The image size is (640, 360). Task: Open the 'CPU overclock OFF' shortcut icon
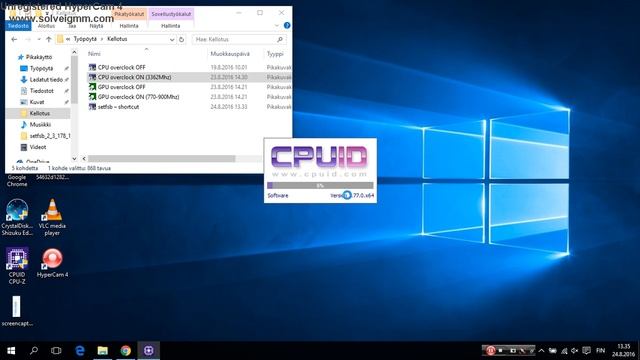click(92, 67)
